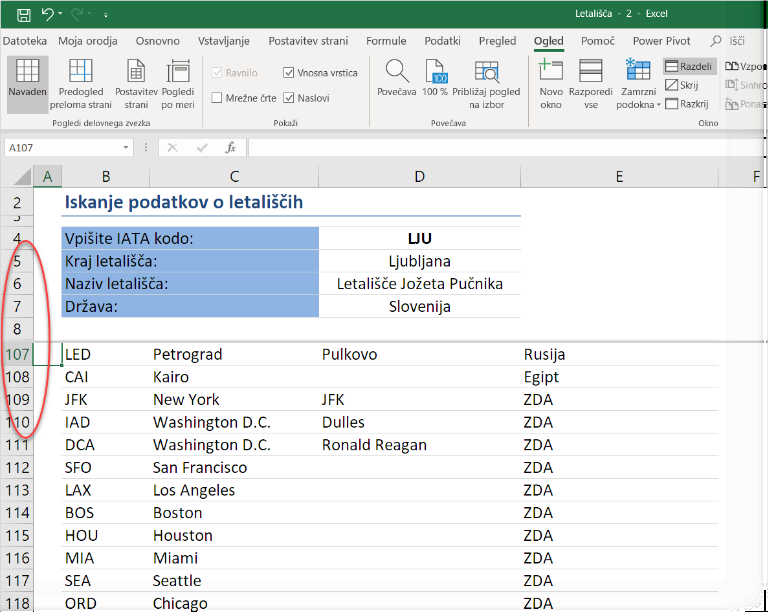This screenshot has height=612, width=768.
Task: Select column A header
Action: pos(48,177)
